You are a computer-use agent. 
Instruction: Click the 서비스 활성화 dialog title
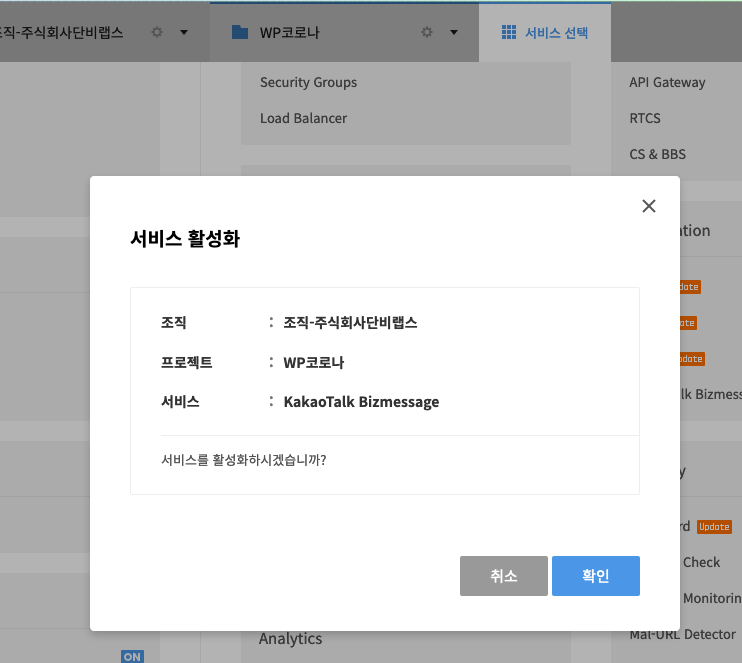(185, 239)
